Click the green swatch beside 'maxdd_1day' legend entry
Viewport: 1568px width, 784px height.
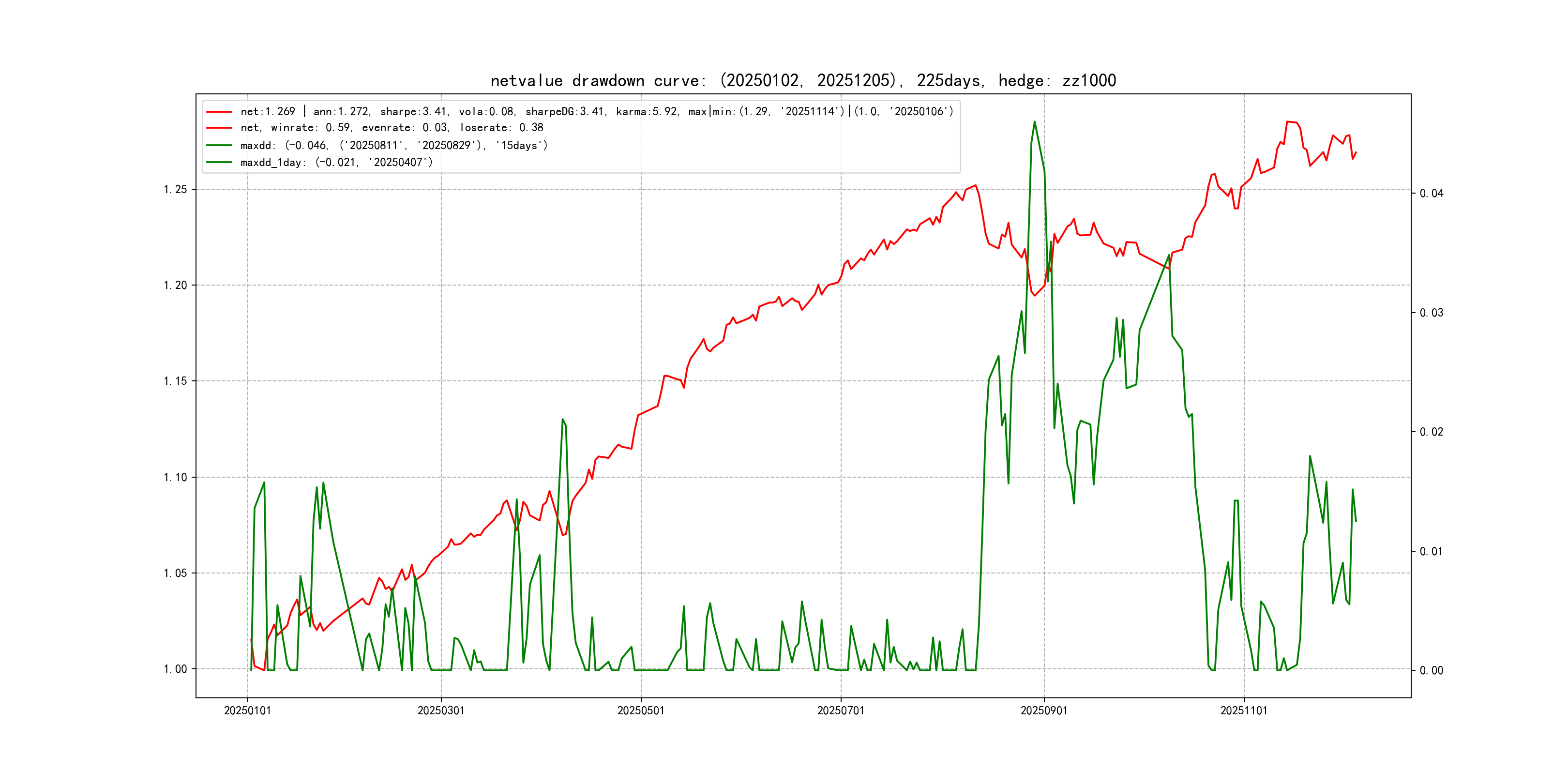[219, 162]
